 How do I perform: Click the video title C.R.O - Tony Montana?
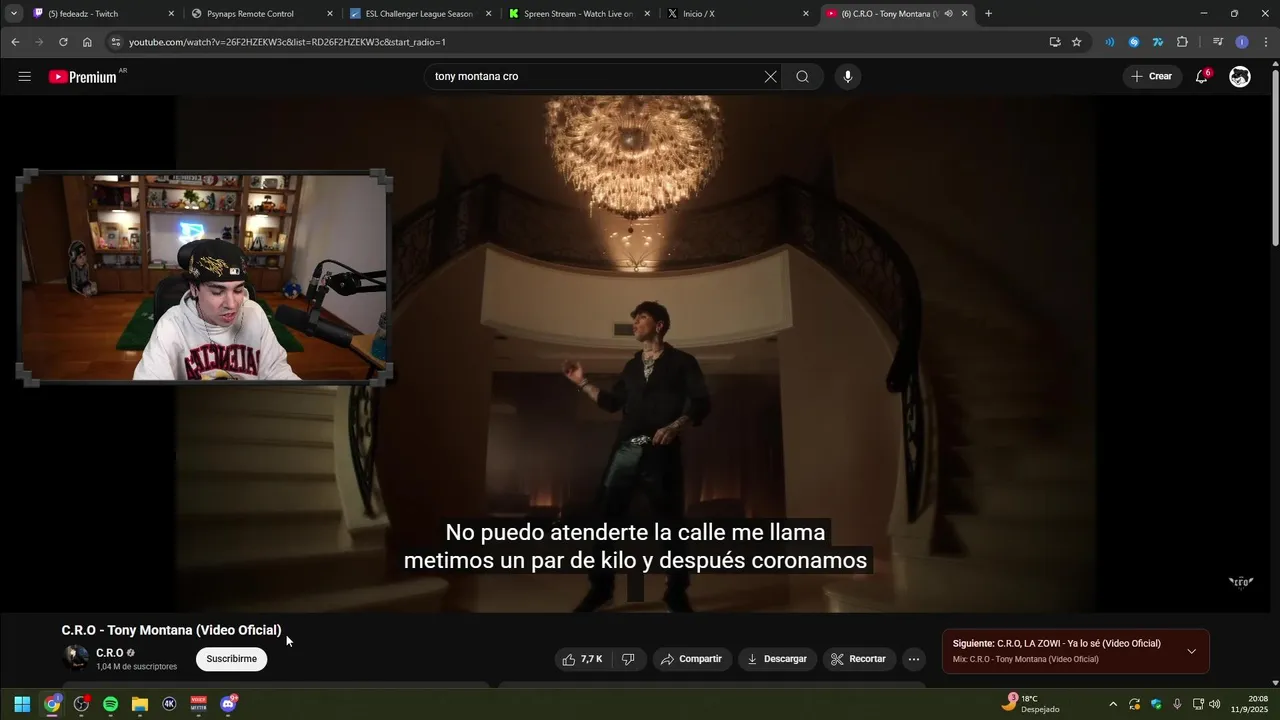[x=171, y=630]
